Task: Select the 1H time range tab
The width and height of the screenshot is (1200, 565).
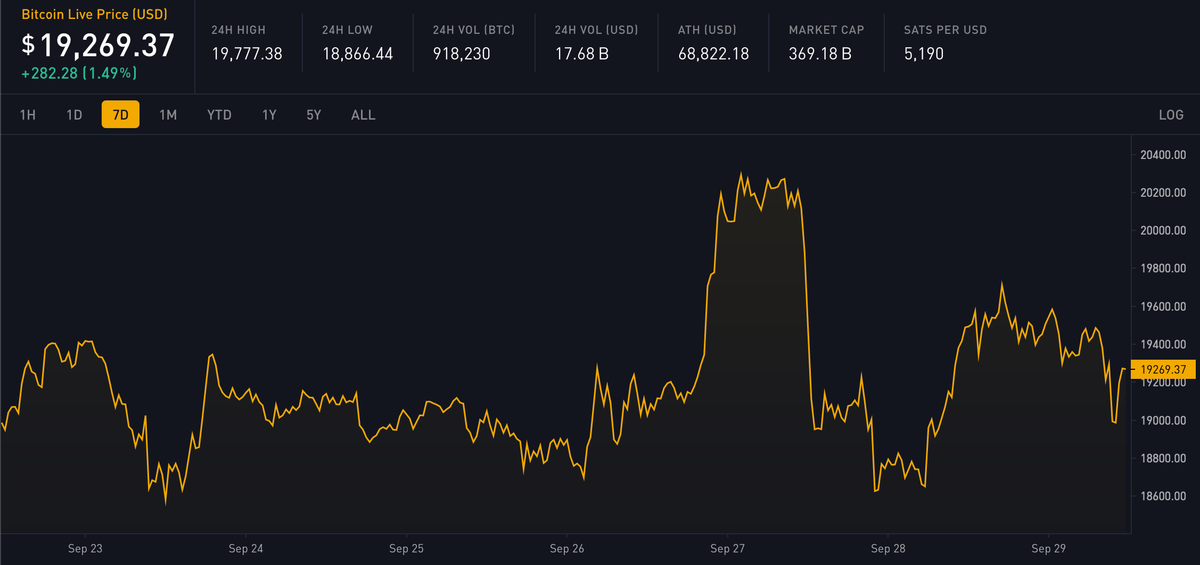Action: 28,115
